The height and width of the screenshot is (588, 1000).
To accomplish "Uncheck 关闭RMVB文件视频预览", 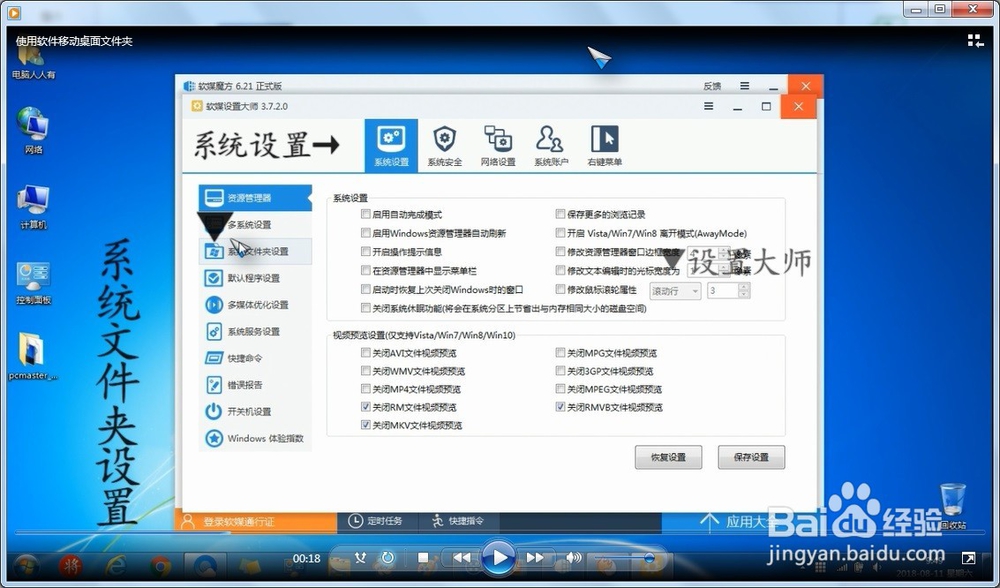I will coord(560,406).
